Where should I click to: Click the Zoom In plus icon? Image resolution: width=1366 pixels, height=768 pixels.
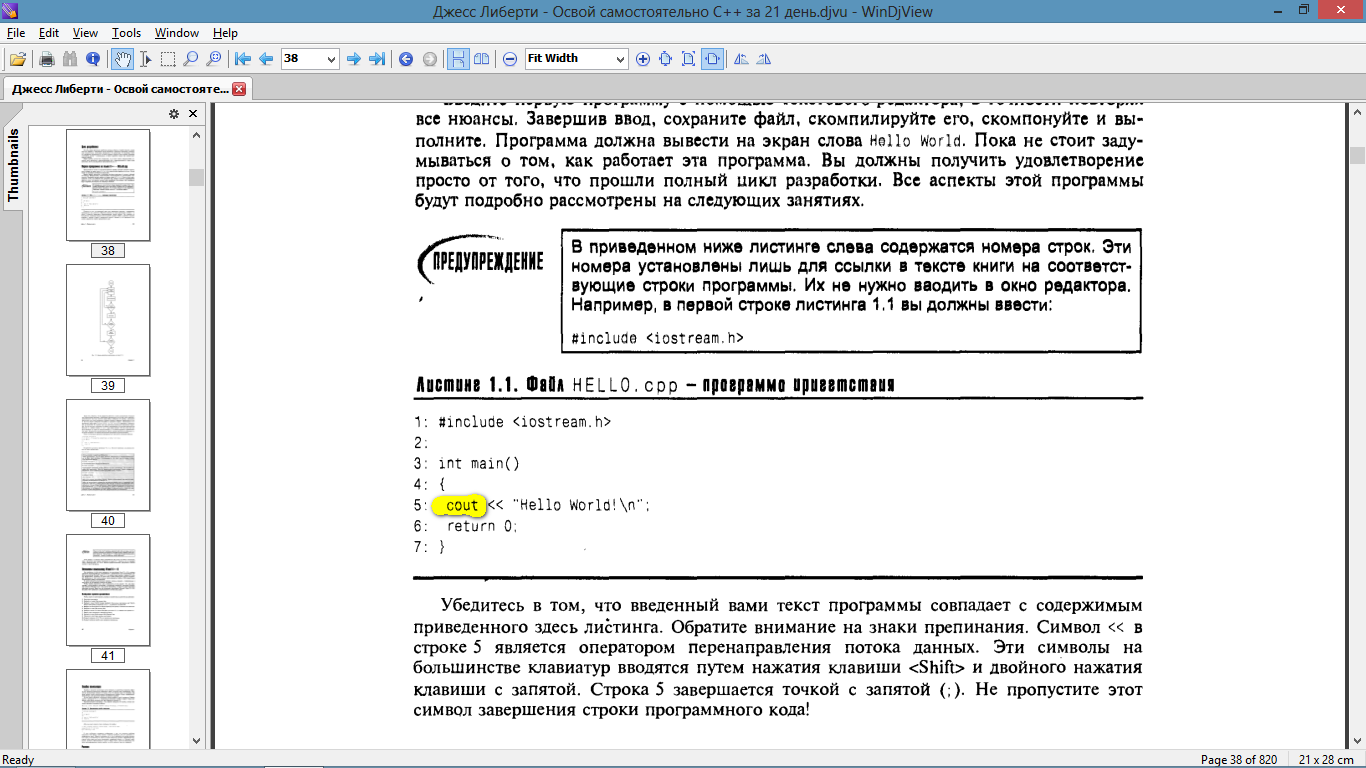pyautogui.click(x=643, y=59)
